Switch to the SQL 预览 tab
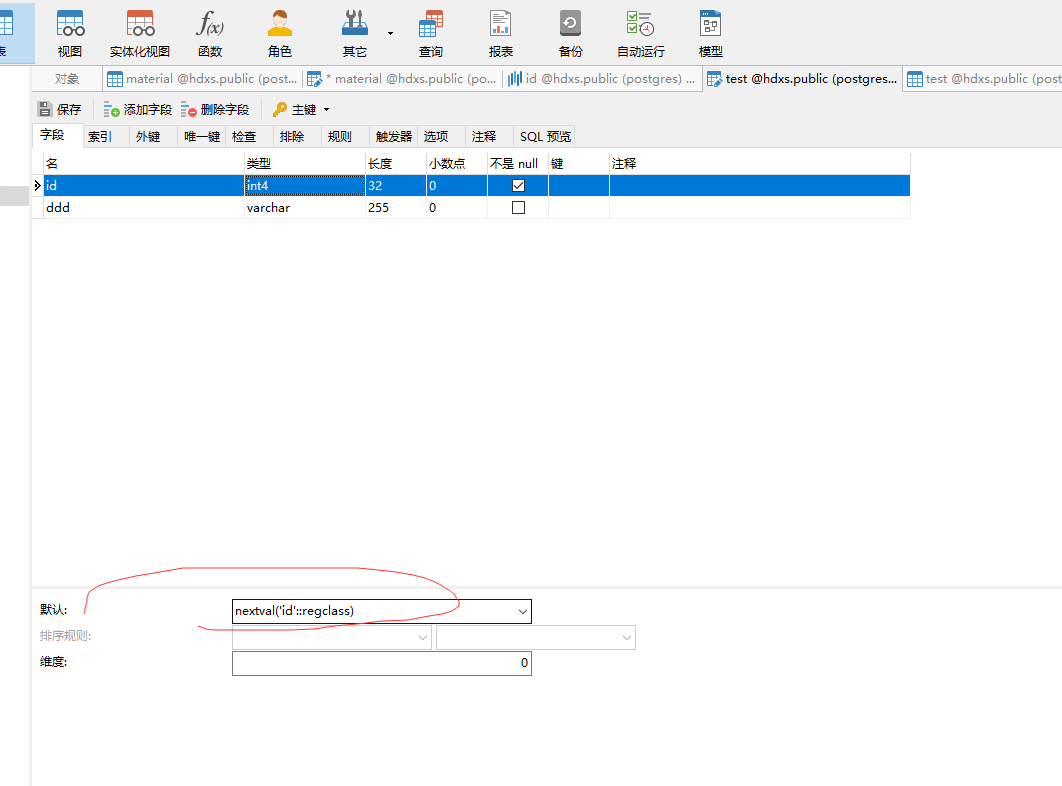This screenshot has height=786, width=1062. 545,137
